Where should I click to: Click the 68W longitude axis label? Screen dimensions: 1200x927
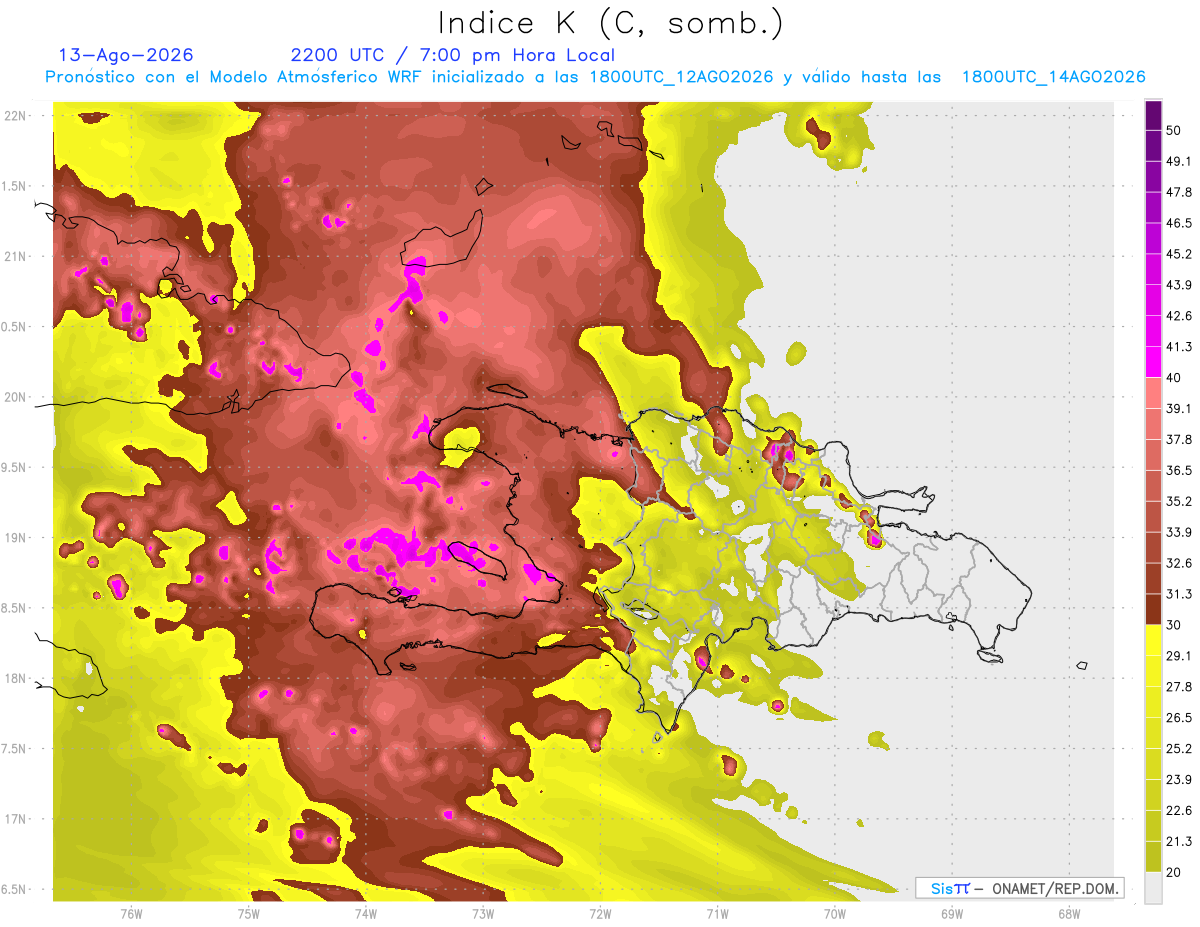pyautogui.click(x=1068, y=913)
